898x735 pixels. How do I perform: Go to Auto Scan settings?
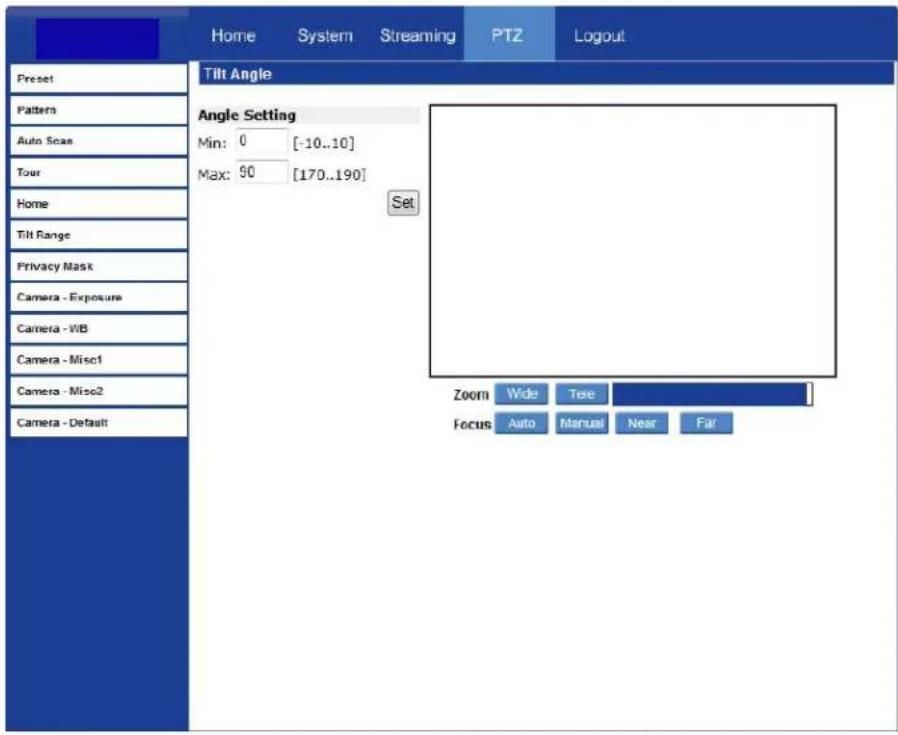(x=99, y=141)
